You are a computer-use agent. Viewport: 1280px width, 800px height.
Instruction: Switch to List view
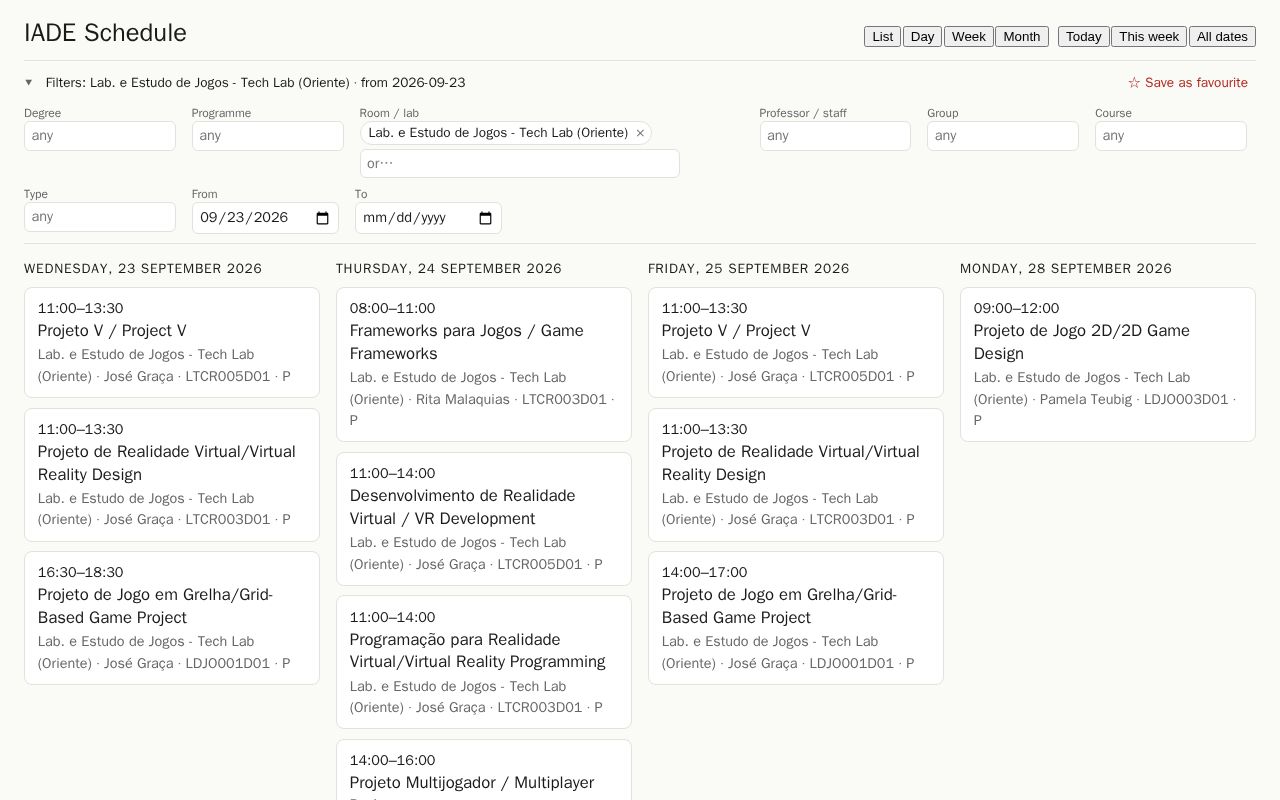point(882,36)
